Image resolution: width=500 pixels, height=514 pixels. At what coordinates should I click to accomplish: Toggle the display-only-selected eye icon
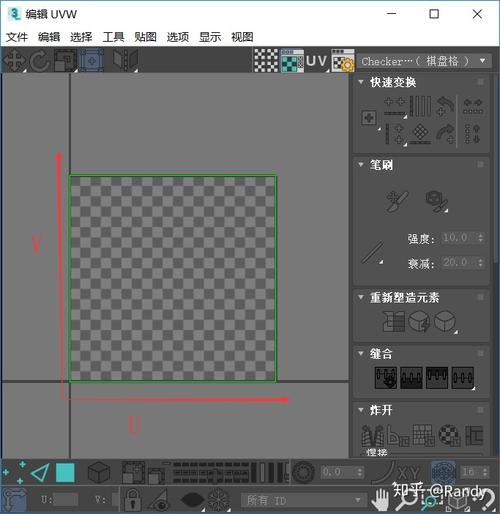[x=159, y=499]
